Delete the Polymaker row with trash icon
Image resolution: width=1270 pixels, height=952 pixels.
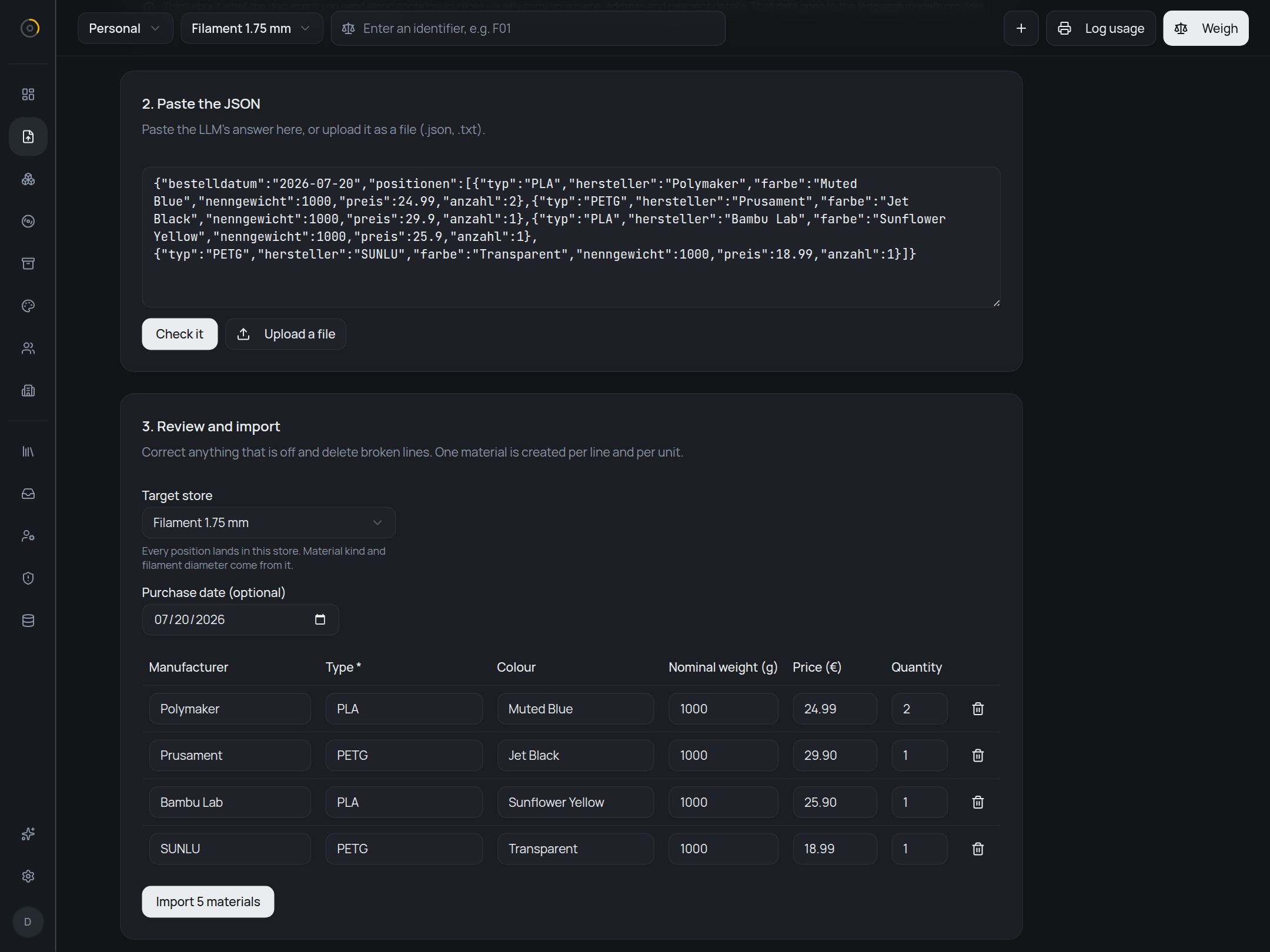click(978, 709)
